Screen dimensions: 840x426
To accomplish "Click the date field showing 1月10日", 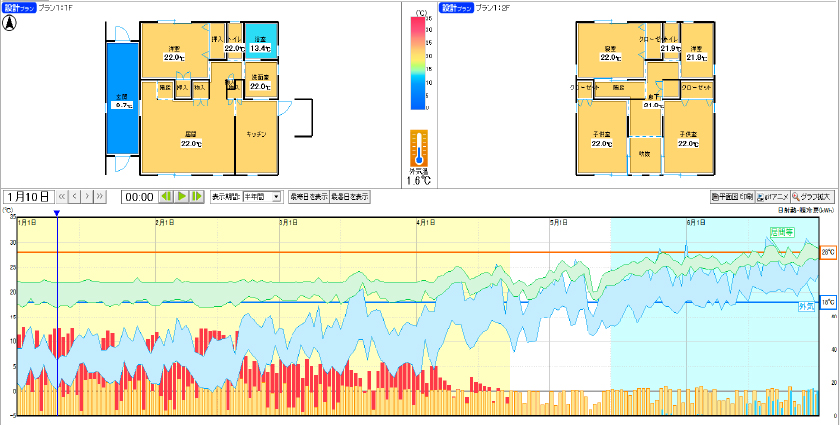I will point(28,197).
